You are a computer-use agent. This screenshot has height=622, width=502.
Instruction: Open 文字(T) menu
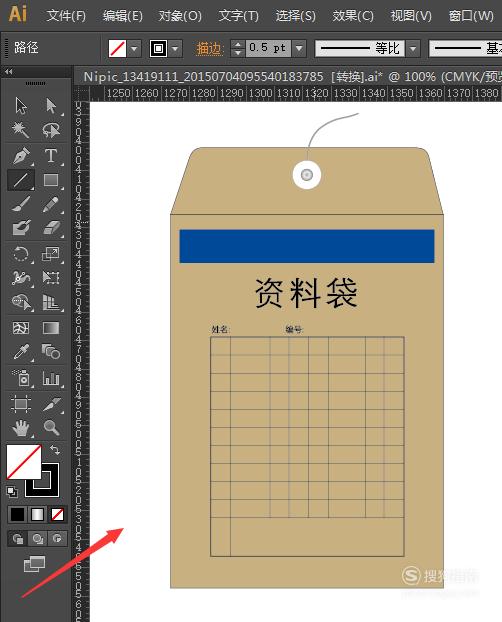(238, 16)
